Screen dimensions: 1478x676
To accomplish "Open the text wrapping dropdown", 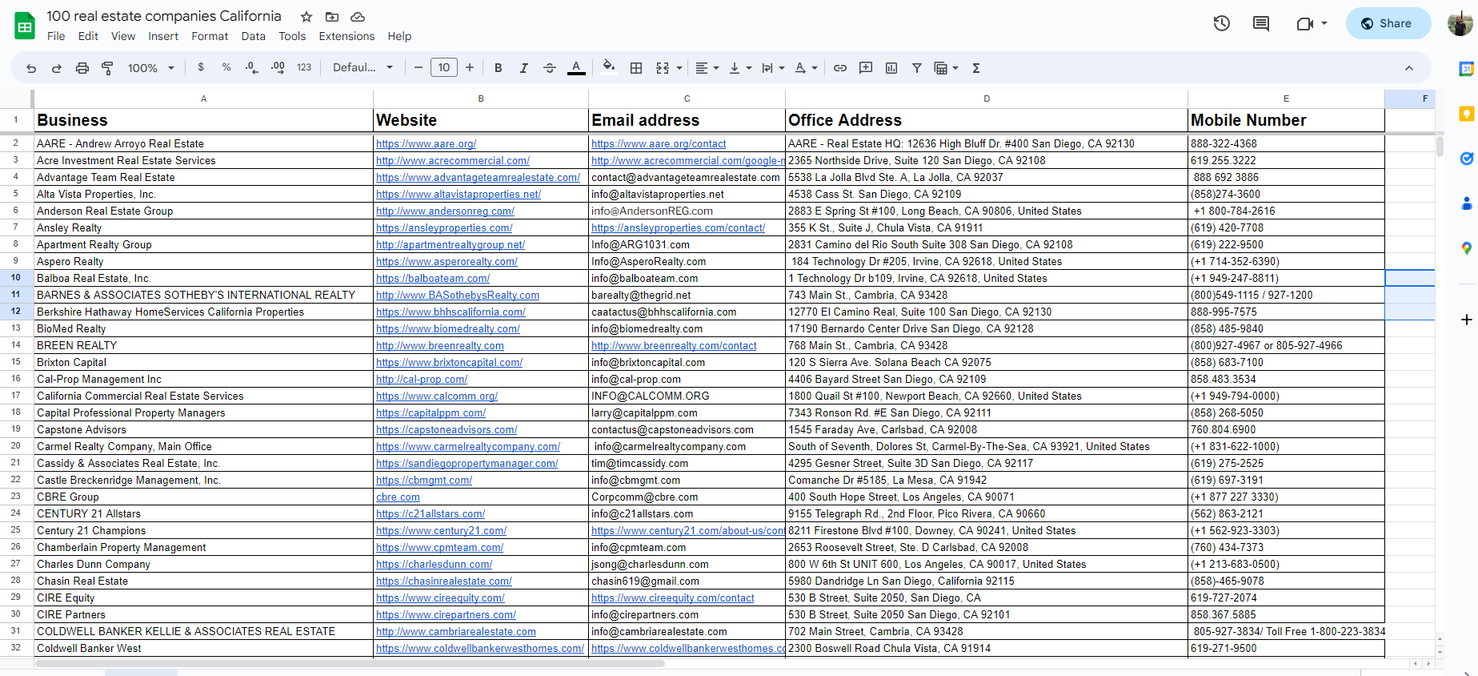I will [773, 68].
